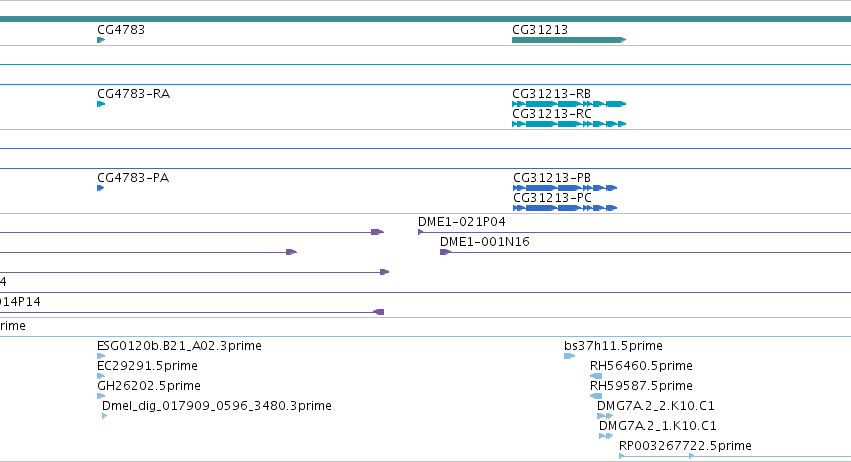Click the CG31213-PC coding feature
Screen dimensions: 851x462
click(x=565, y=208)
